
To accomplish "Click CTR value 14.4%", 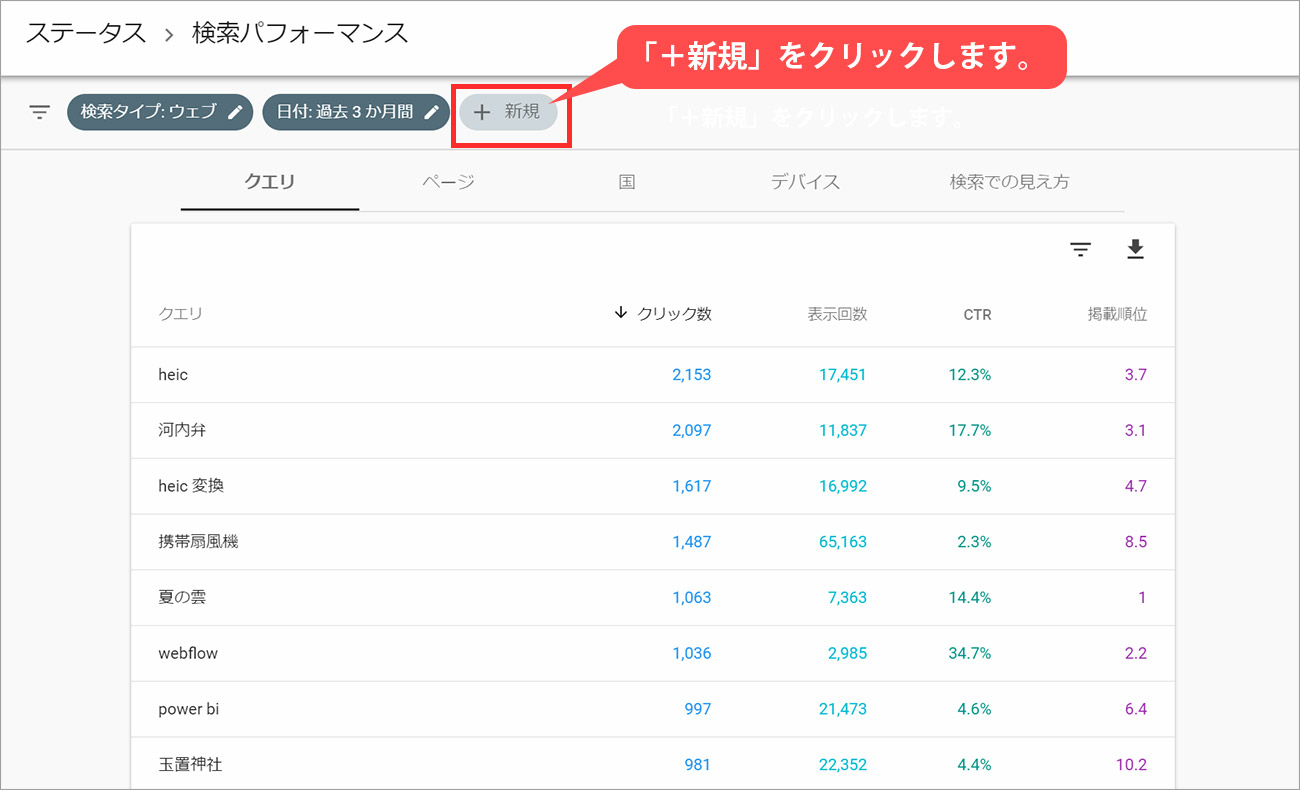I will tap(970, 598).
